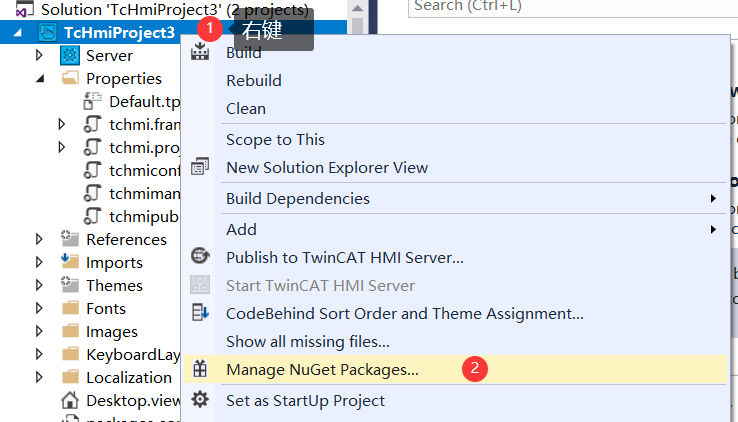Click the Publish to TwinCAT HMI Server icon

click(x=200, y=256)
